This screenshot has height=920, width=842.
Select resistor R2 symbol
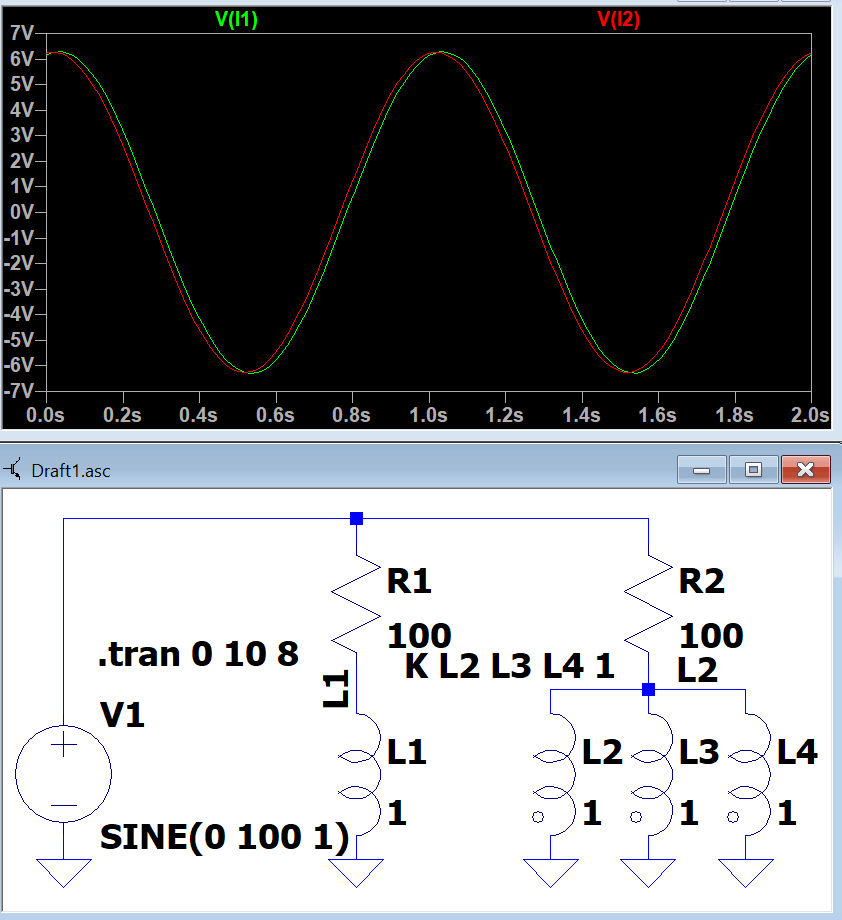click(648, 604)
